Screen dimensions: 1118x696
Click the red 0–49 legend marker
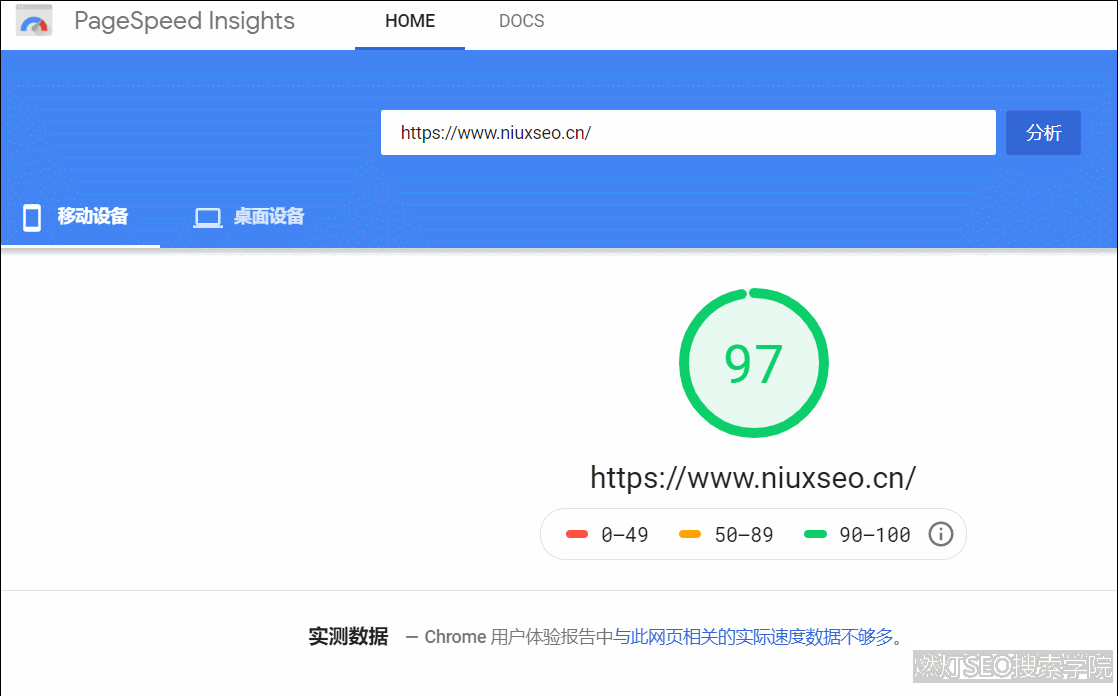point(577,534)
